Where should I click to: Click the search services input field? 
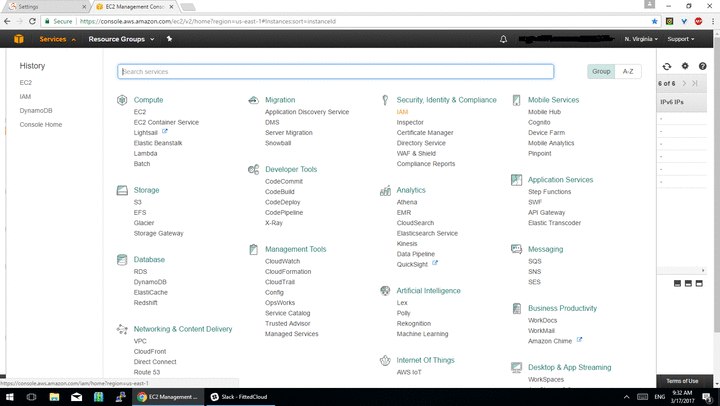(335, 72)
